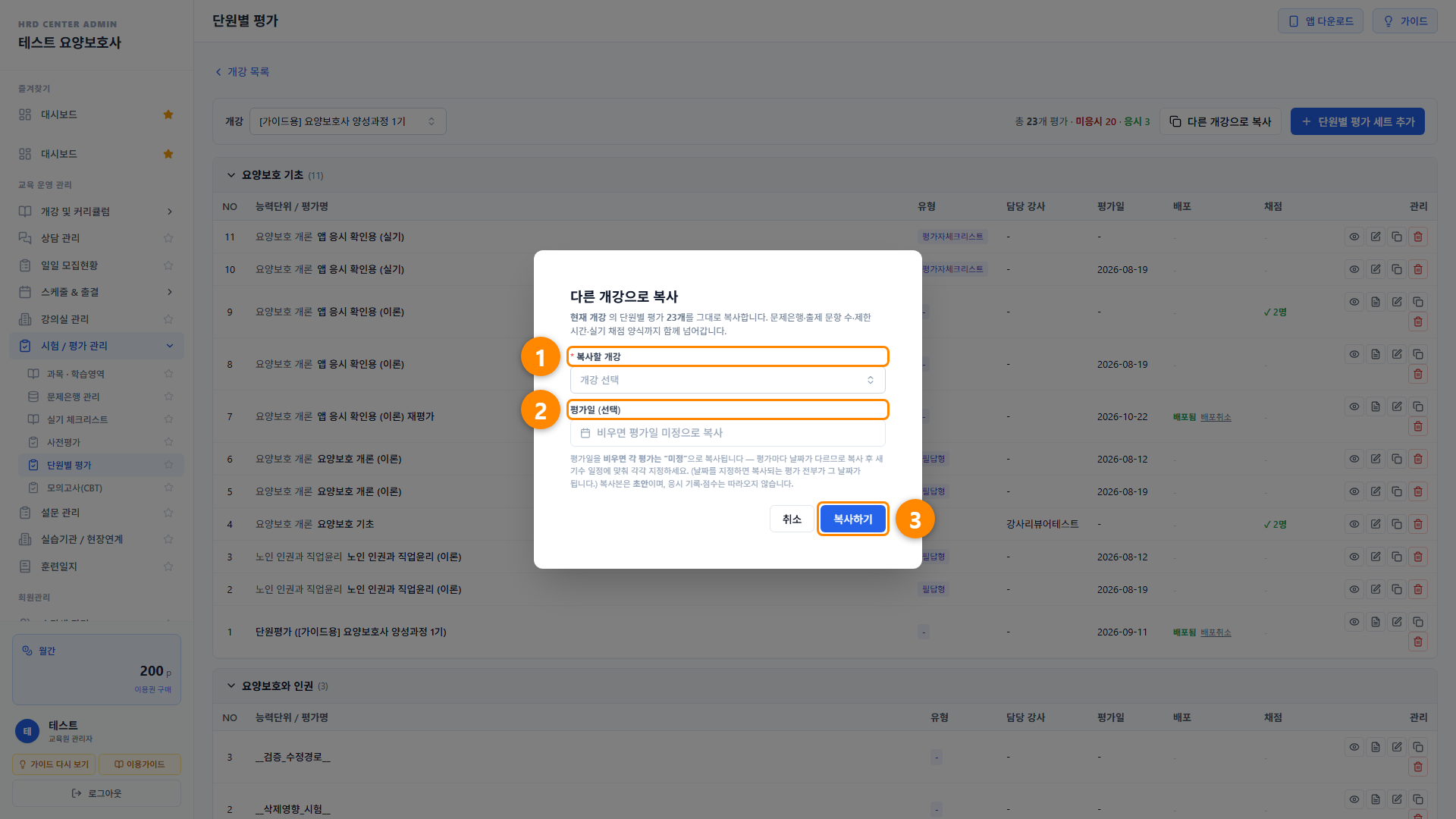The width and height of the screenshot is (1456, 819).
Task: Open document icon for row NO 9
Action: tap(1375, 302)
